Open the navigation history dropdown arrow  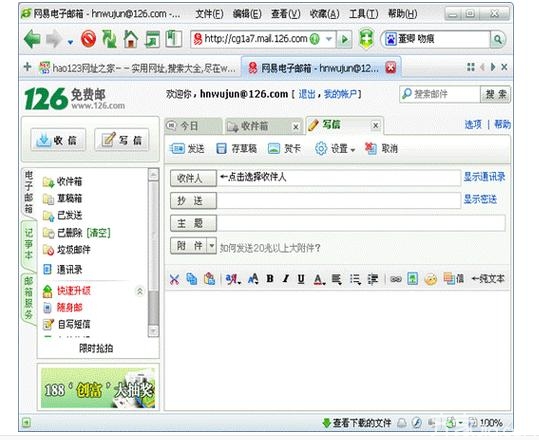click(x=70, y=42)
